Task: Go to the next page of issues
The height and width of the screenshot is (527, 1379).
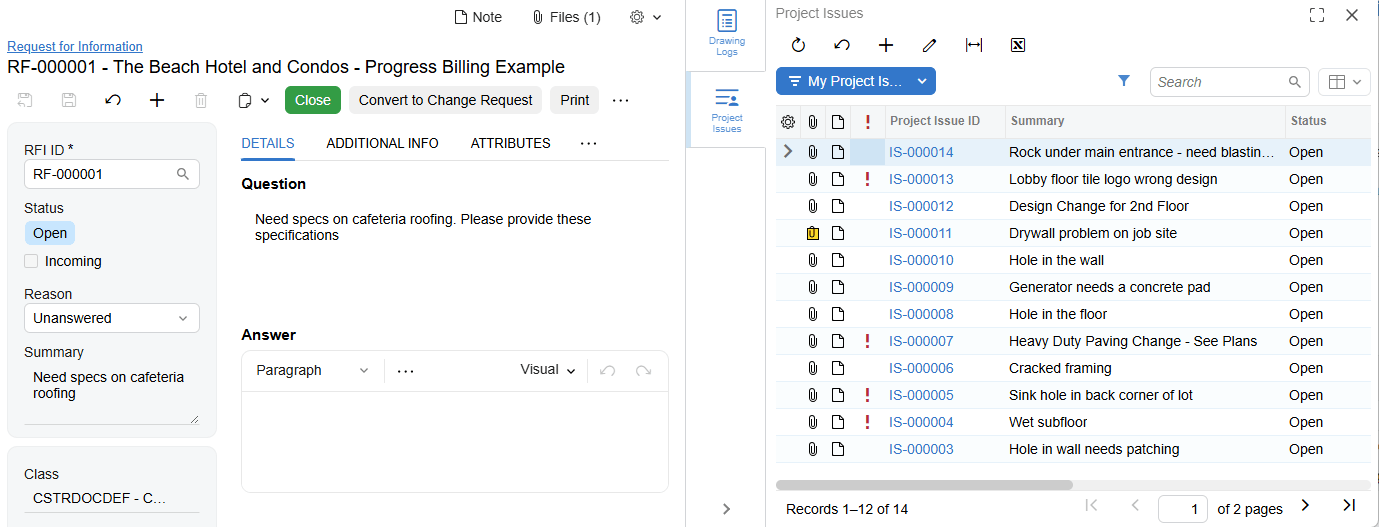Action: 1304,506
